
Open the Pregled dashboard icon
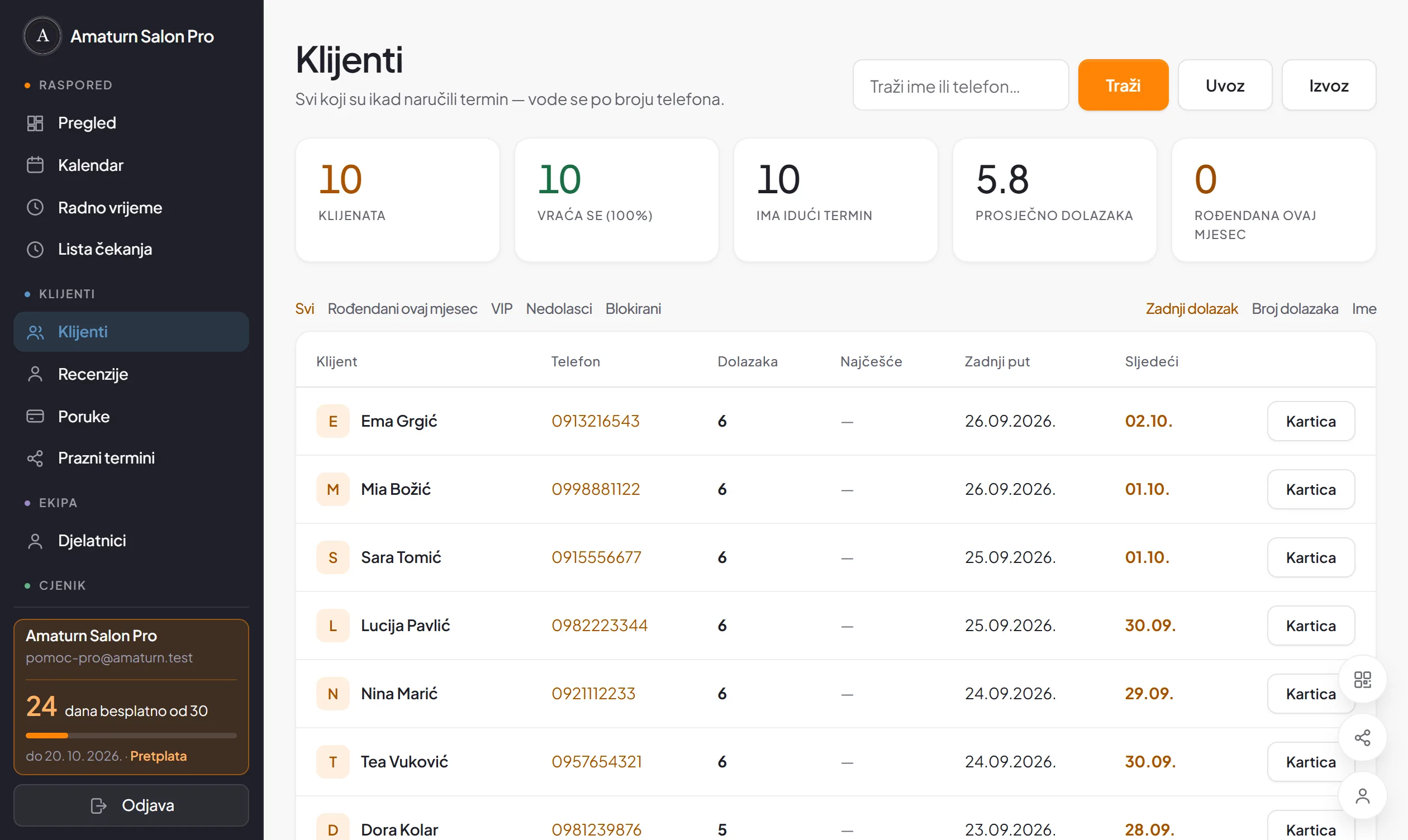[x=35, y=123]
